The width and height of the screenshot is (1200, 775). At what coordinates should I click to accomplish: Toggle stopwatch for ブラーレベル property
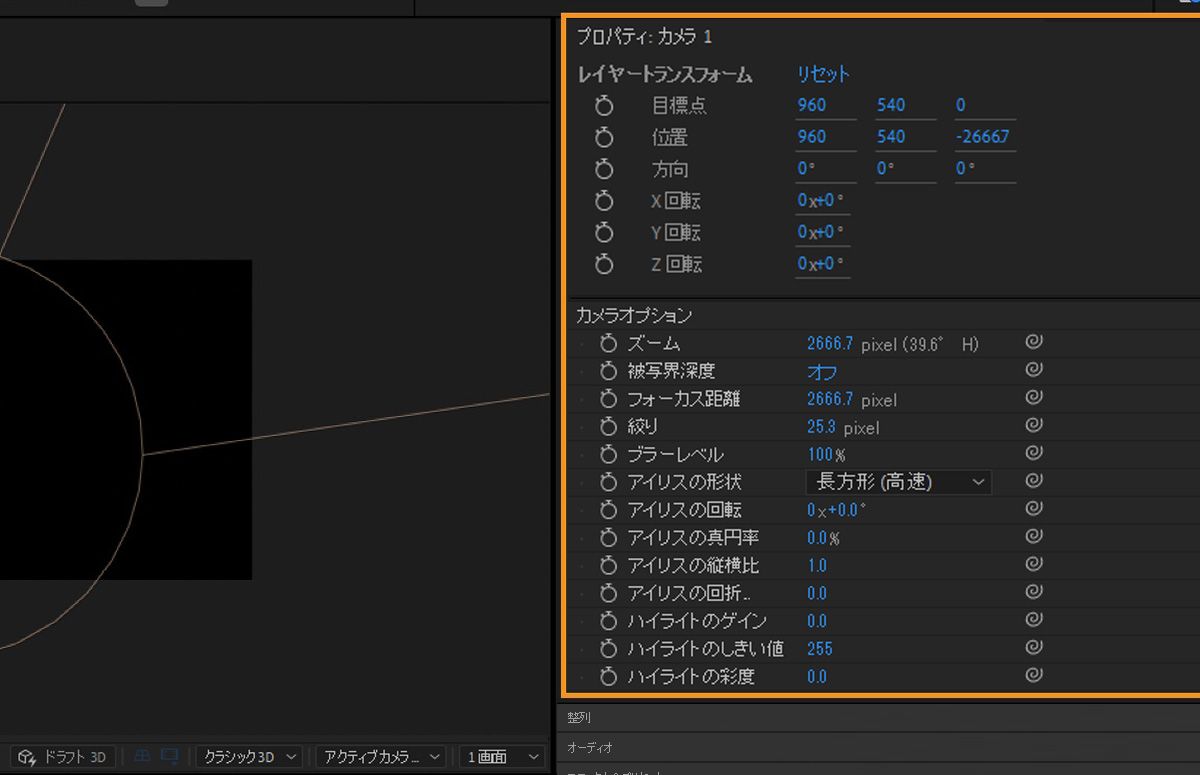click(x=609, y=454)
